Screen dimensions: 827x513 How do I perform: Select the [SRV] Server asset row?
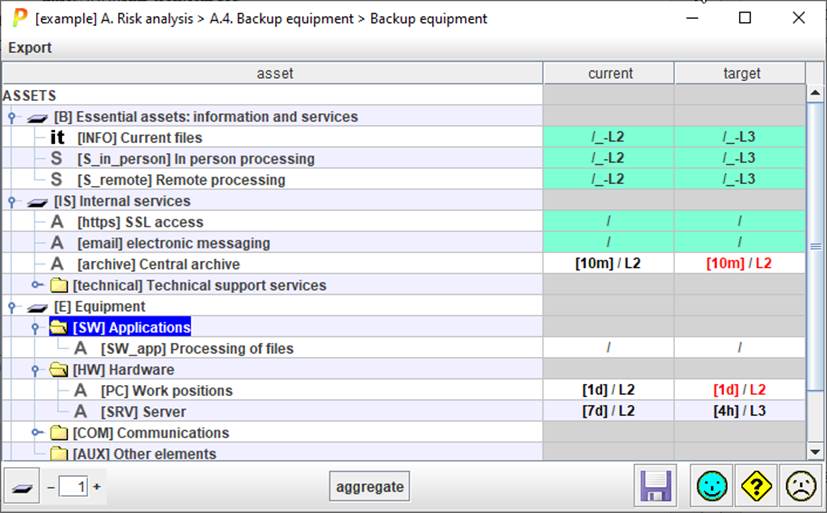143,412
